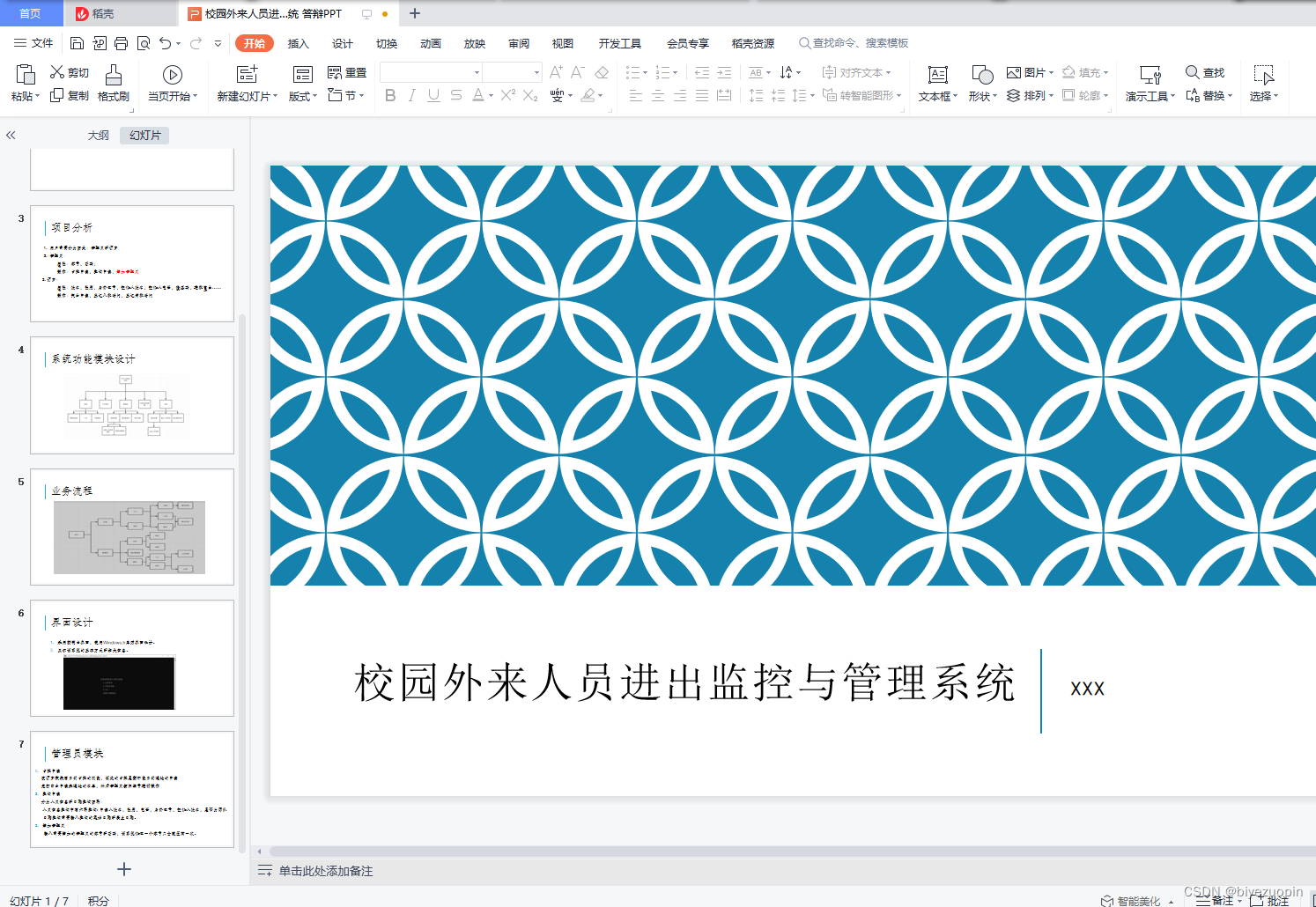1316x907 pixels.
Task: Switch to the 大纲 outline view
Action: 99,135
